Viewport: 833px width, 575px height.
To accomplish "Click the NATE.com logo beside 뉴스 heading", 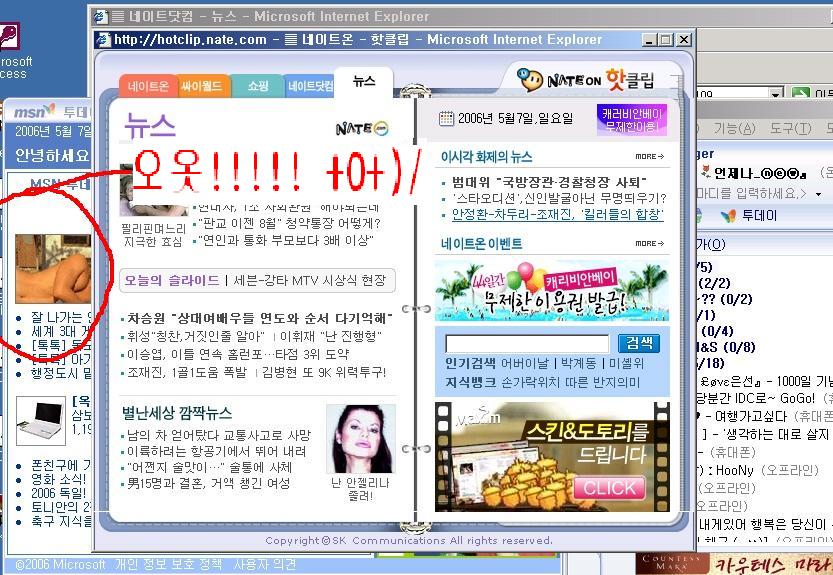I will point(362,128).
